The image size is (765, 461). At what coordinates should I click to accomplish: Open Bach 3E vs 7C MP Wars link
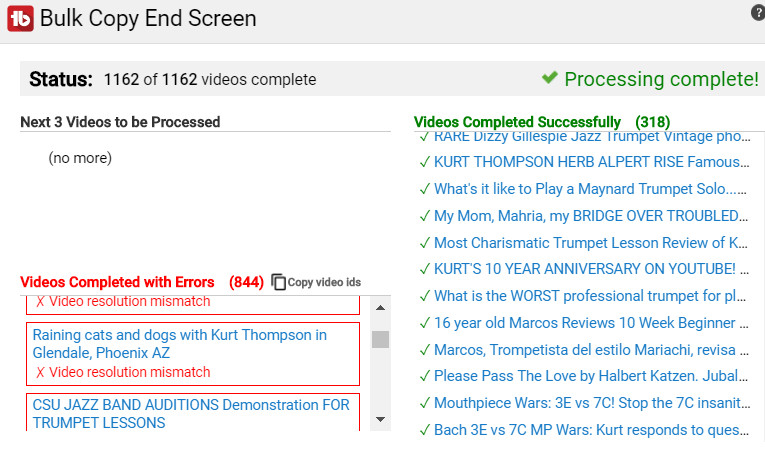point(591,430)
